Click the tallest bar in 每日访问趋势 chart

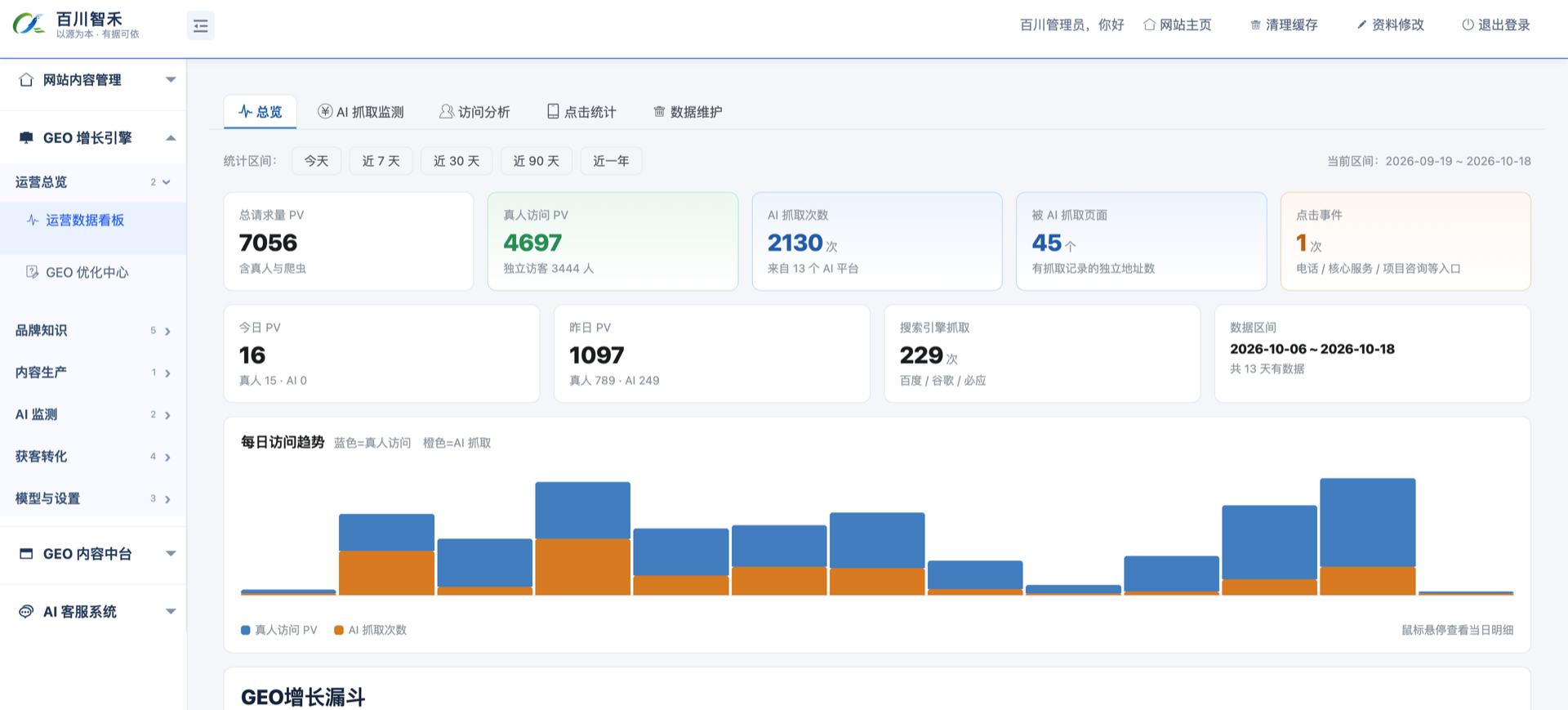(1368, 536)
